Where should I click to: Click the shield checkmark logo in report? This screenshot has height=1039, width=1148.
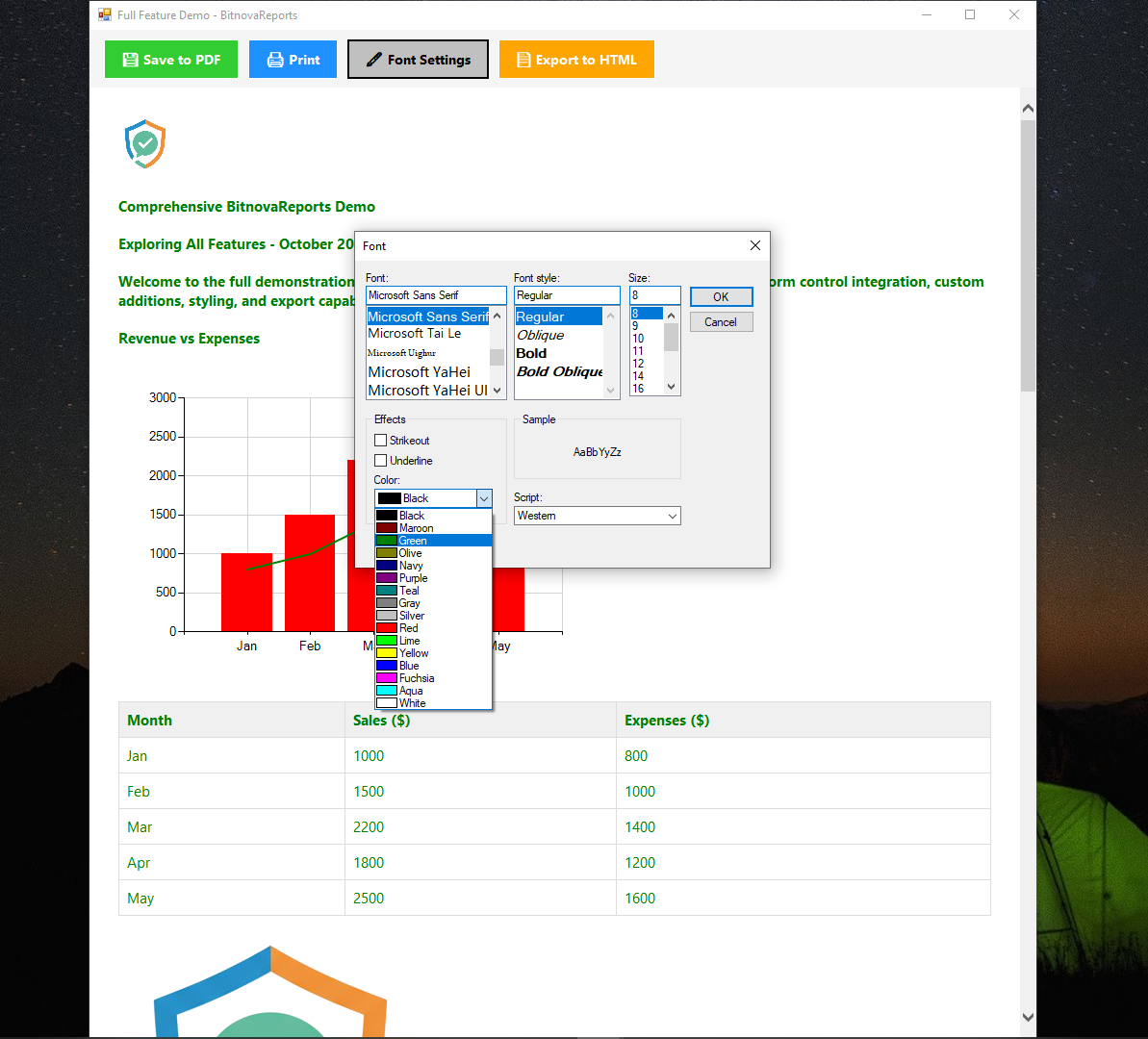click(x=145, y=143)
